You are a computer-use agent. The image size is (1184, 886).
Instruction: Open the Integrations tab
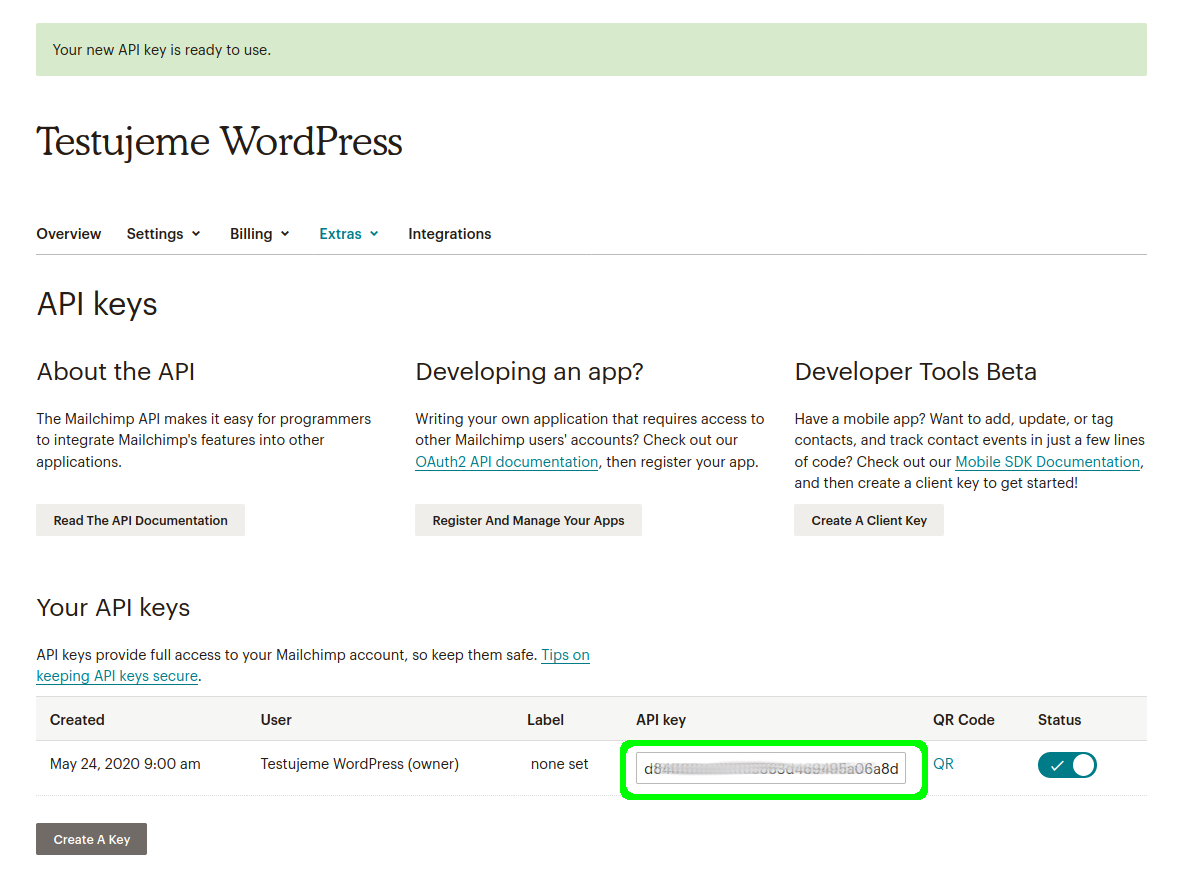449,234
